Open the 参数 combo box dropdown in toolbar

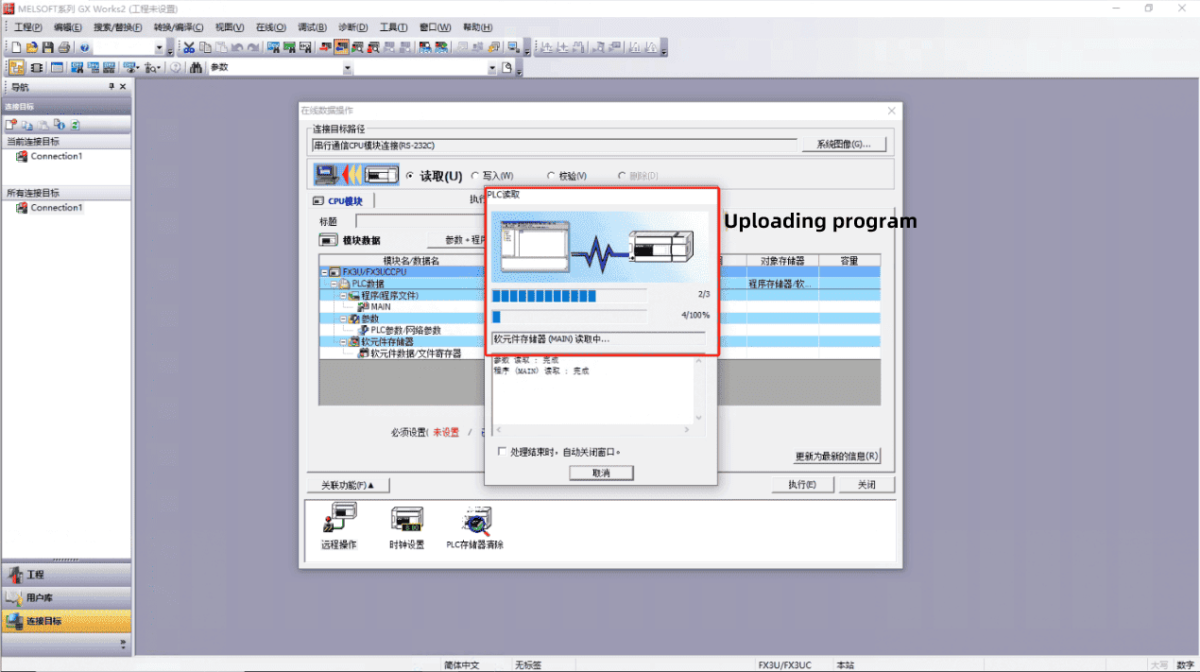[348, 67]
